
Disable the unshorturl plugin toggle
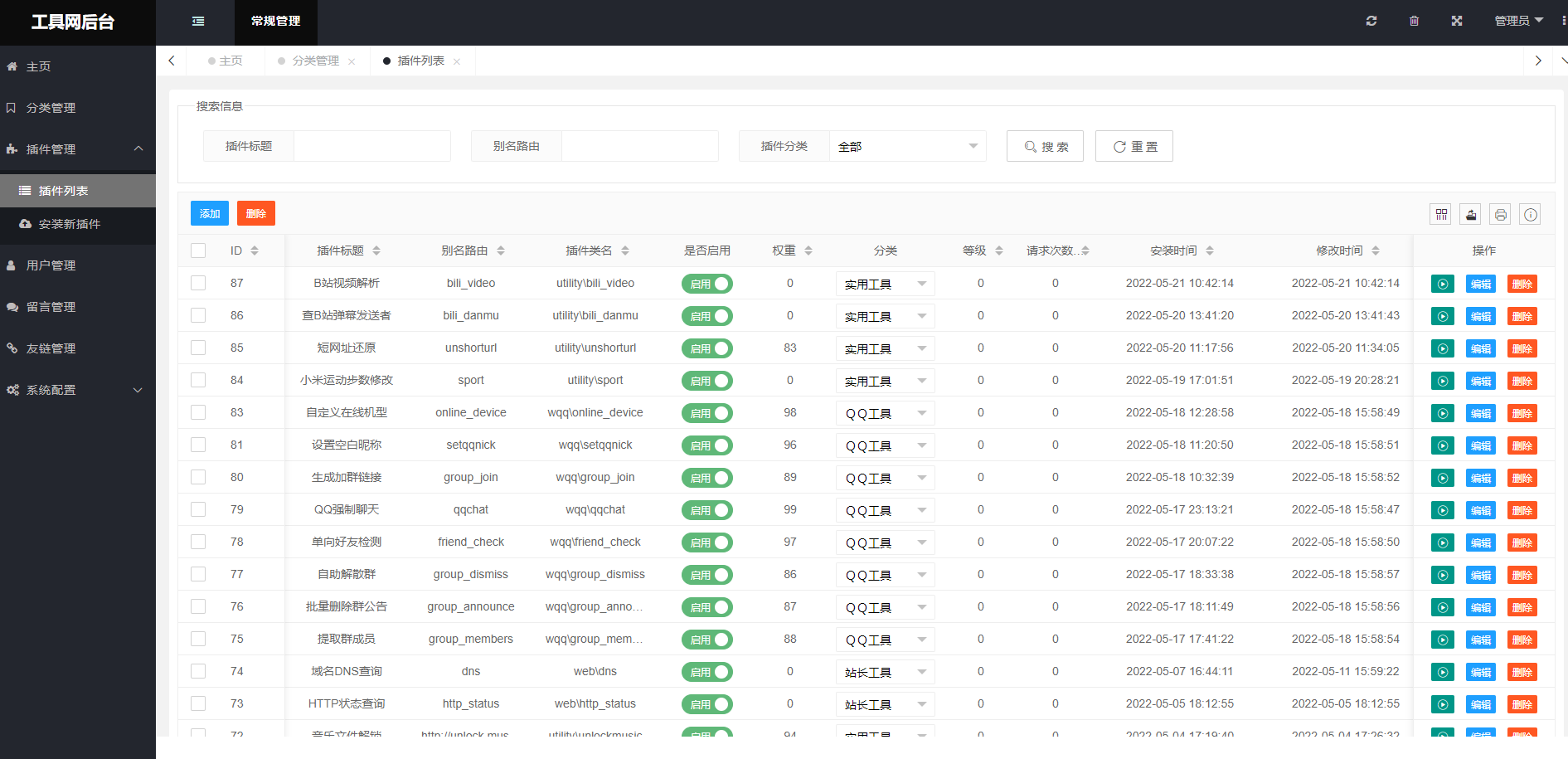706,348
